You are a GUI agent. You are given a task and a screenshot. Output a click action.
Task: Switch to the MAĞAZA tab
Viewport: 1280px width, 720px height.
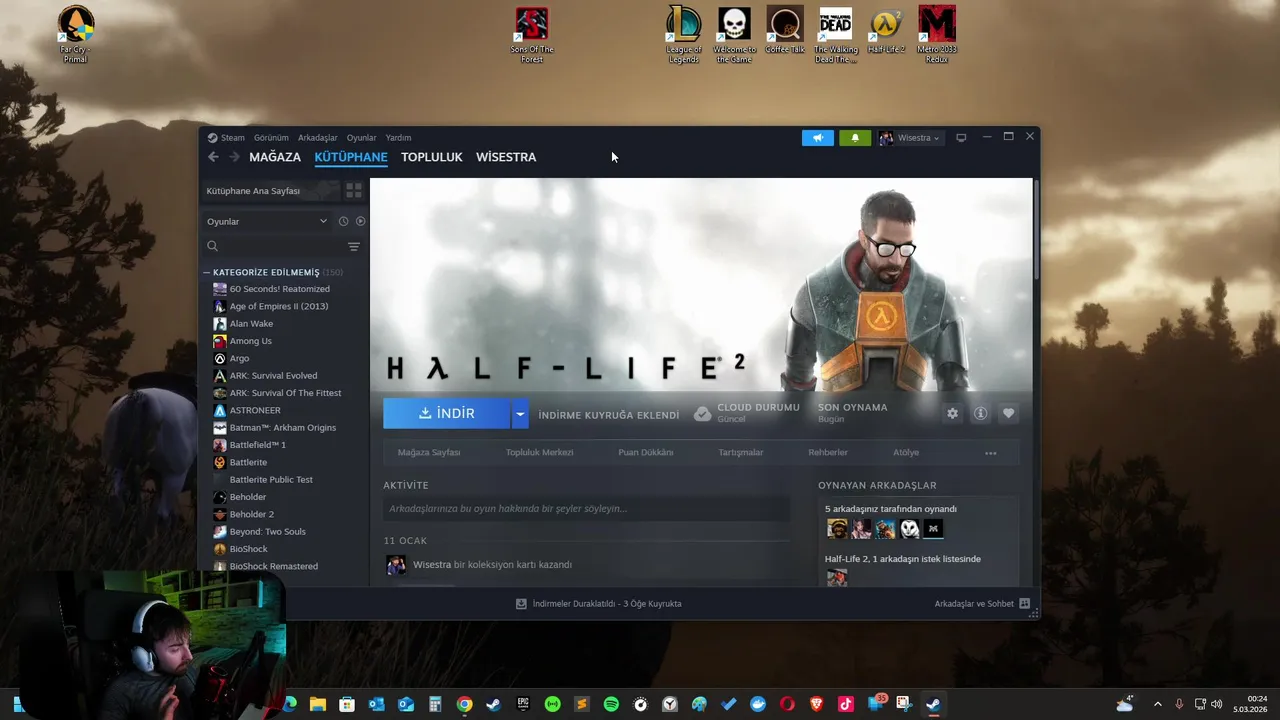[275, 157]
